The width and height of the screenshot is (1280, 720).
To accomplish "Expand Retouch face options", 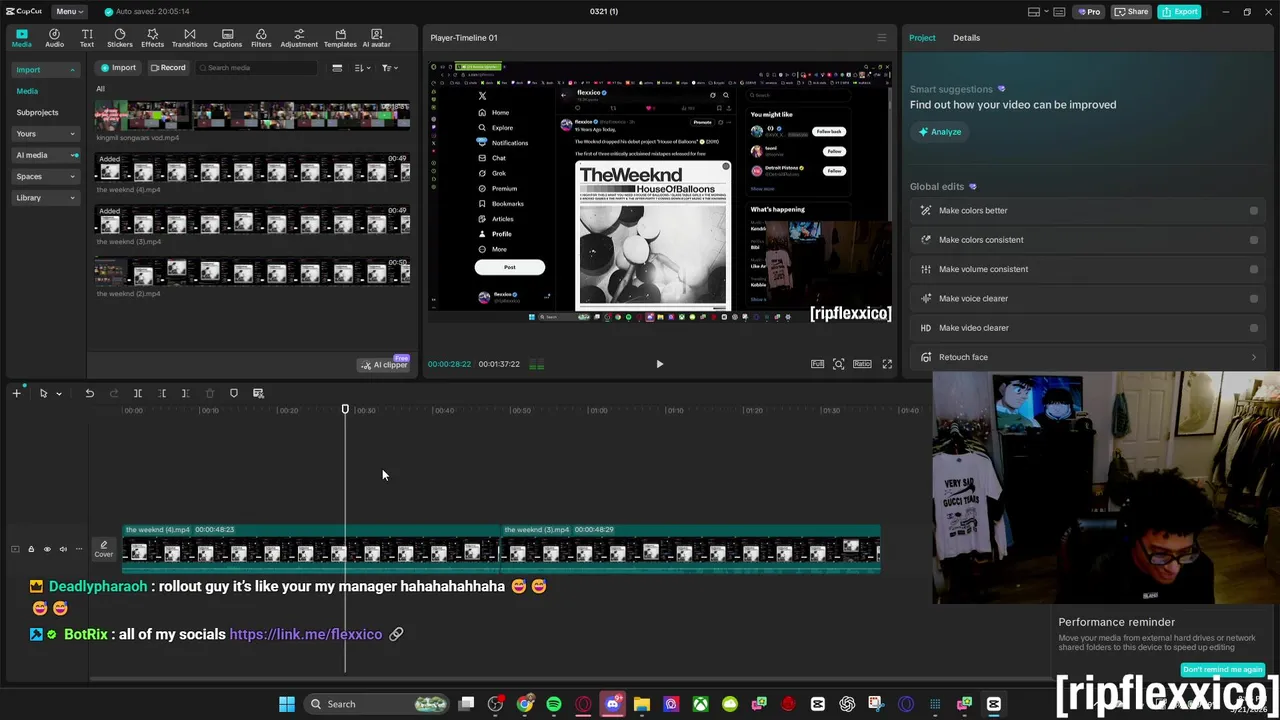I will 1254,357.
